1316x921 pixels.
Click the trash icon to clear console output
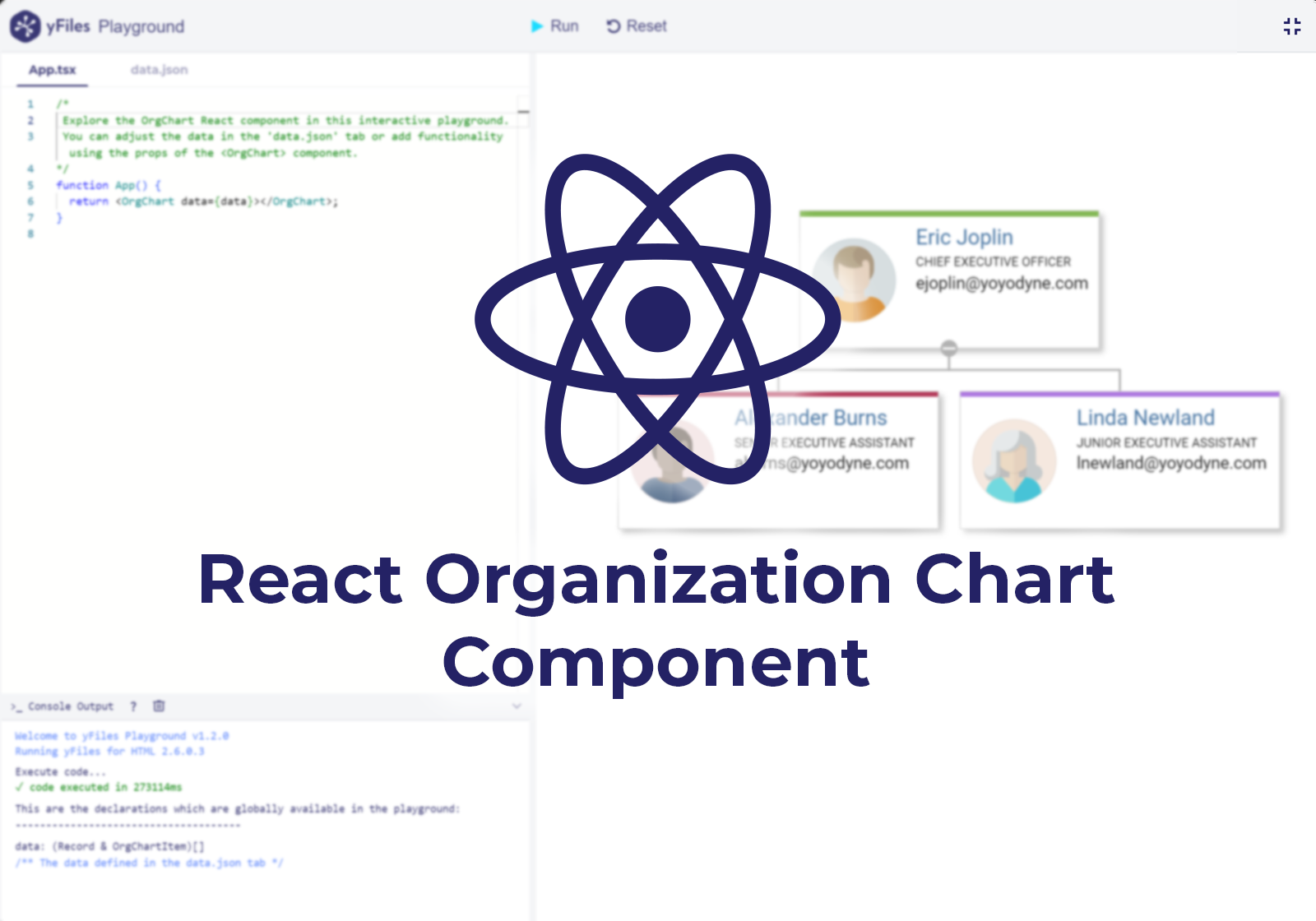click(x=159, y=706)
